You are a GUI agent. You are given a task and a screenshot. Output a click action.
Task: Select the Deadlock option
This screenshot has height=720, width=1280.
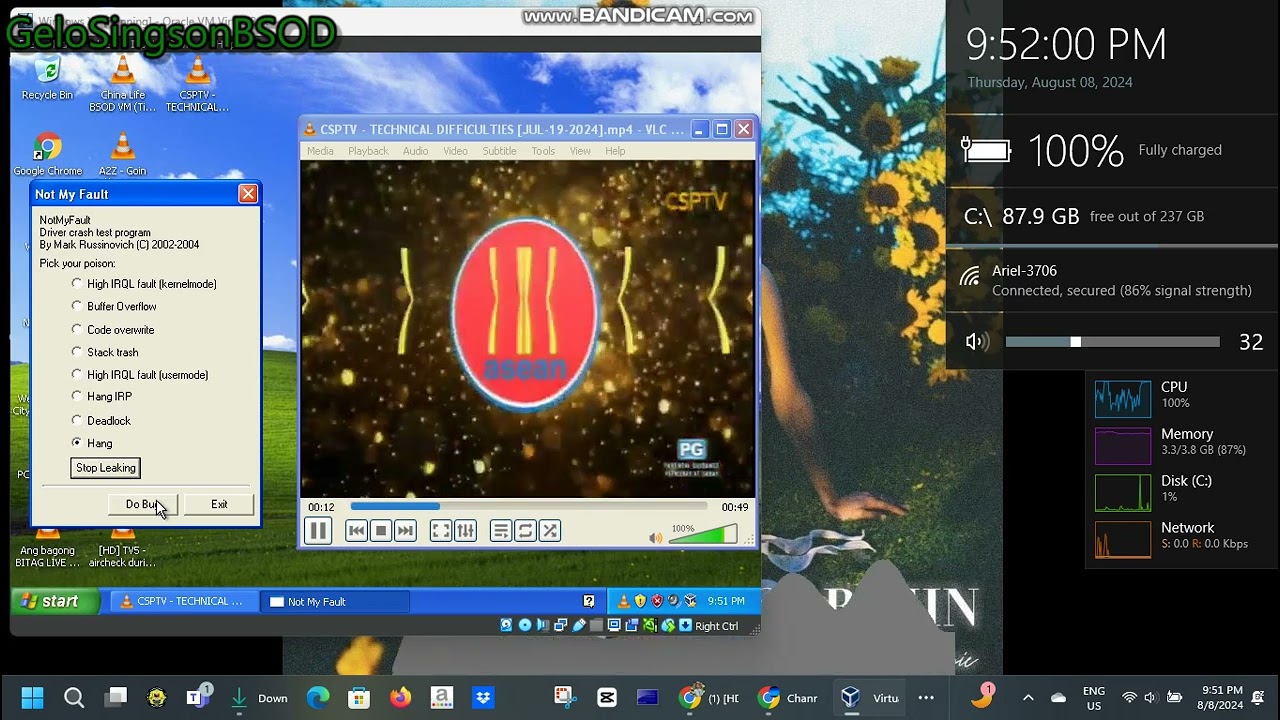coord(101,420)
